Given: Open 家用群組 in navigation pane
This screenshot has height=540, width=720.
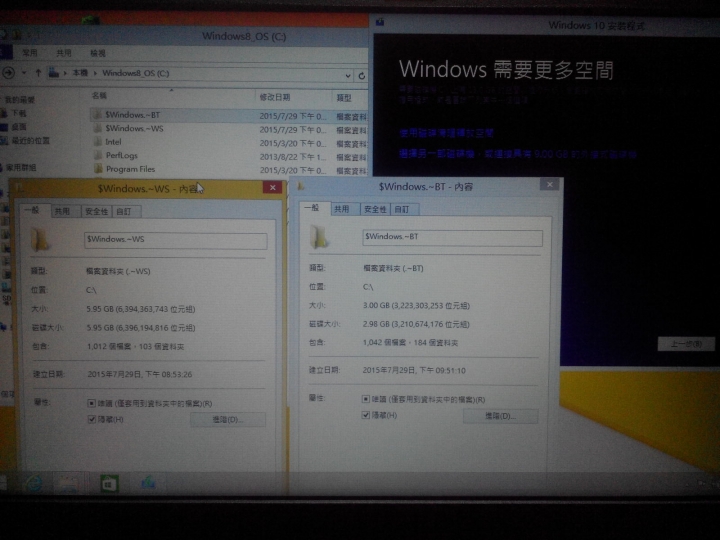Looking at the screenshot, I should 21,168.
